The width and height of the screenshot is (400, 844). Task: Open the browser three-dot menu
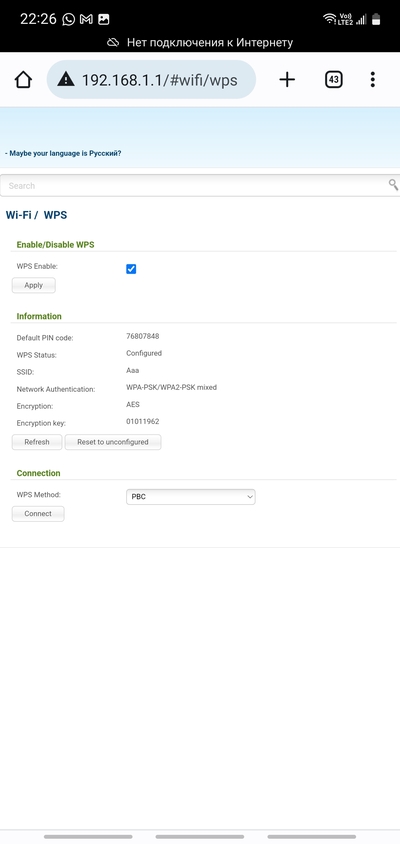pyautogui.click(x=373, y=80)
